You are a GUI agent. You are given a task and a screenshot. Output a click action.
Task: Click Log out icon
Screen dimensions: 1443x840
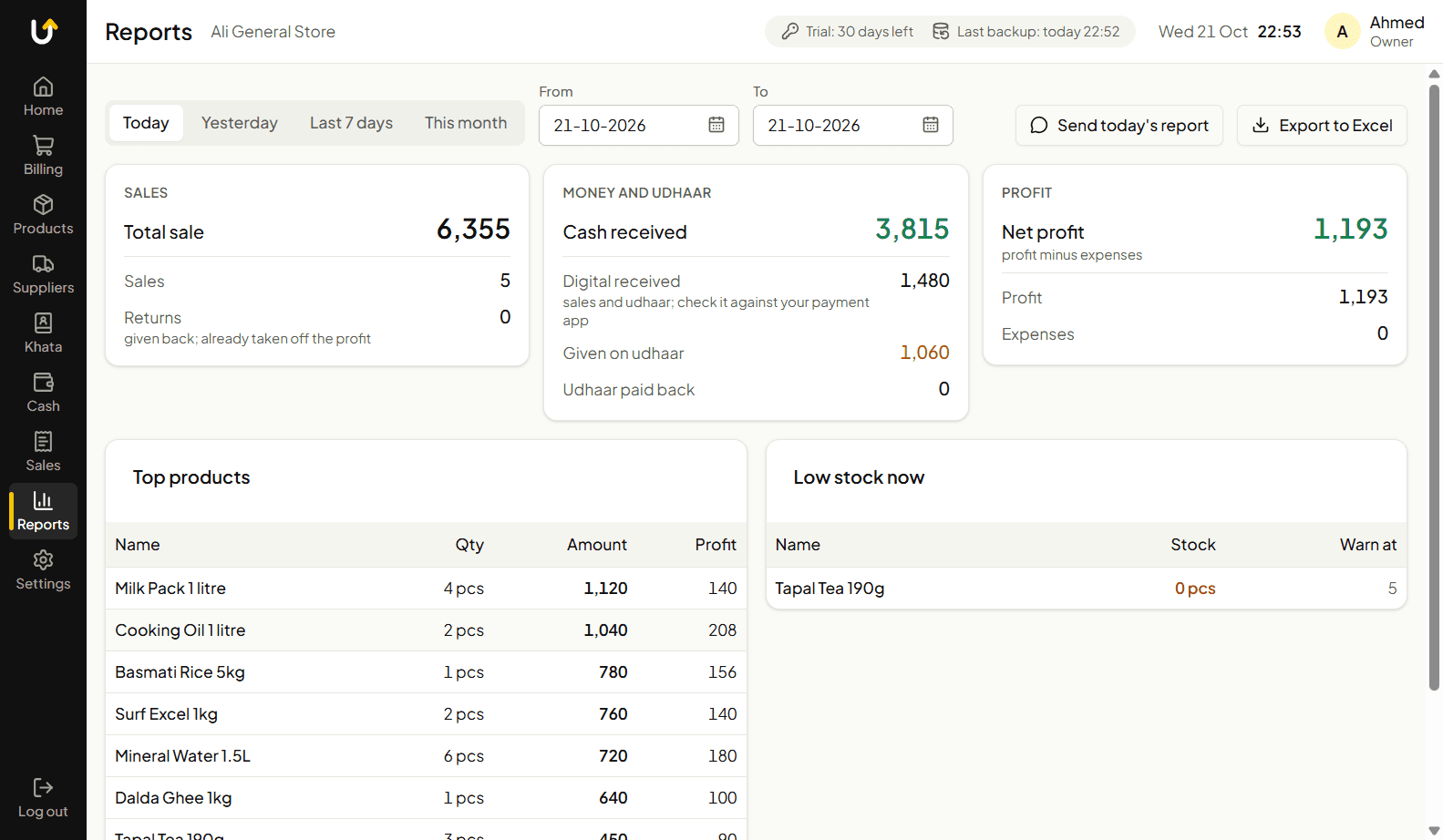pyautogui.click(x=43, y=787)
